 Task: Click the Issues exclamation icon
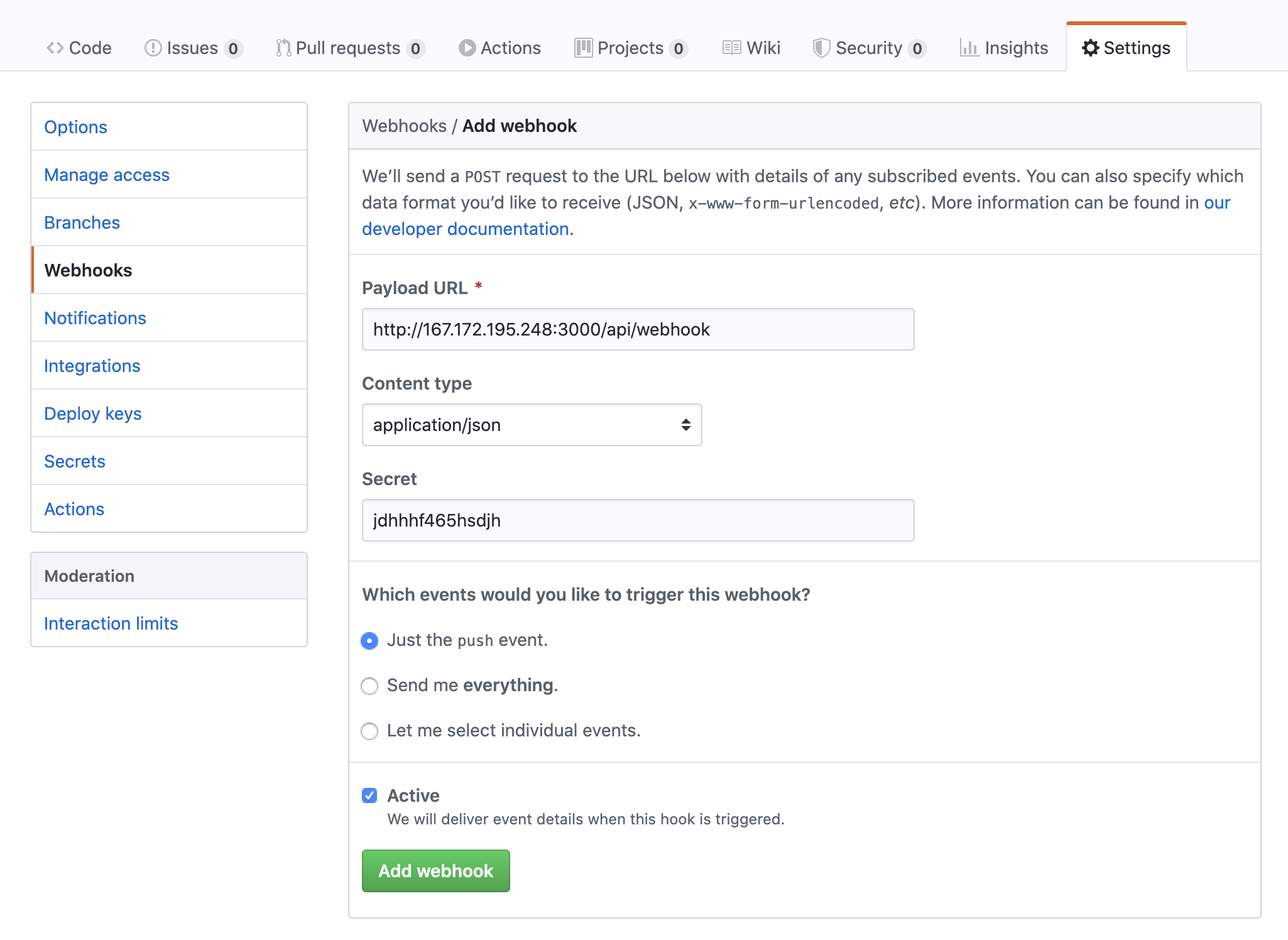pyautogui.click(x=153, y=48)
